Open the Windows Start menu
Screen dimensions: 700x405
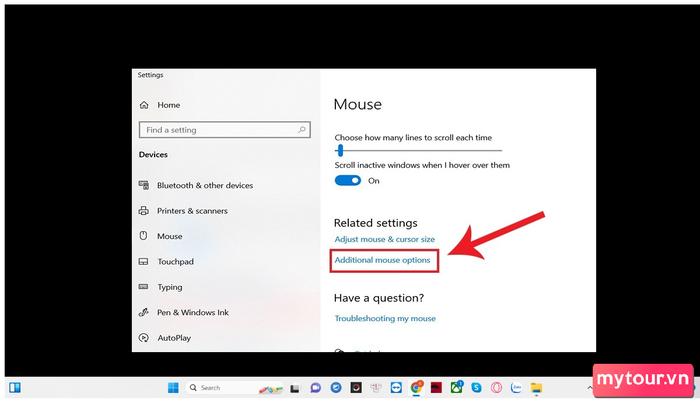click(173, 388)
